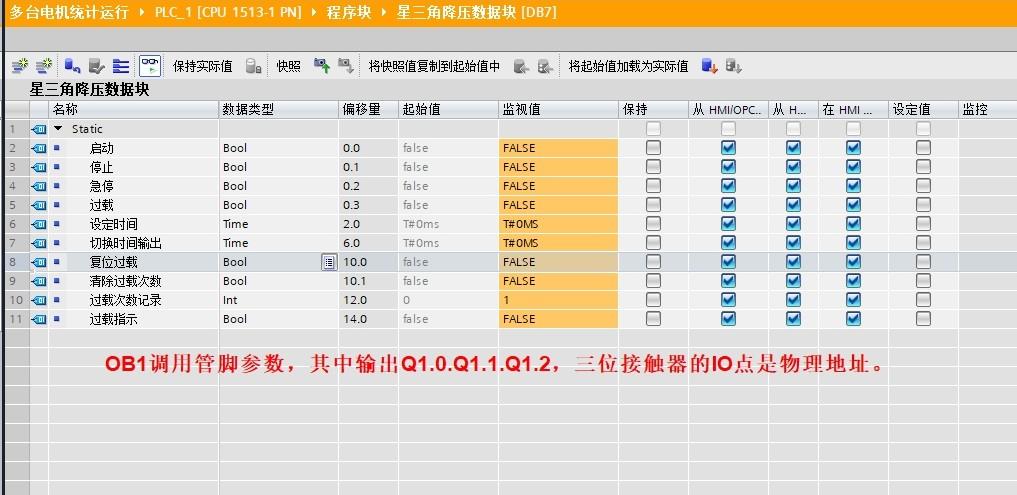The width and height of the screenshot is (1017, 495).
Task: Click the reset start values icon
Action: point(72,66)
